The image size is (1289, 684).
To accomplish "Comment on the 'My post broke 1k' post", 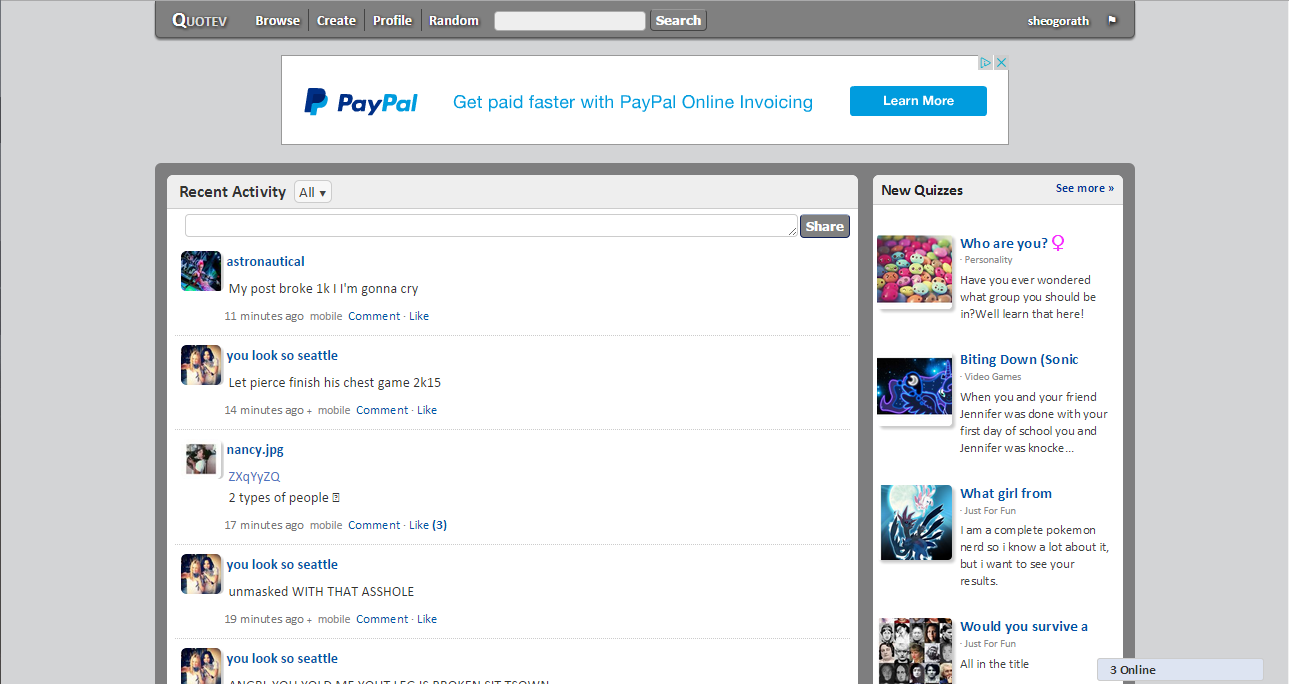I will (374, 316).
